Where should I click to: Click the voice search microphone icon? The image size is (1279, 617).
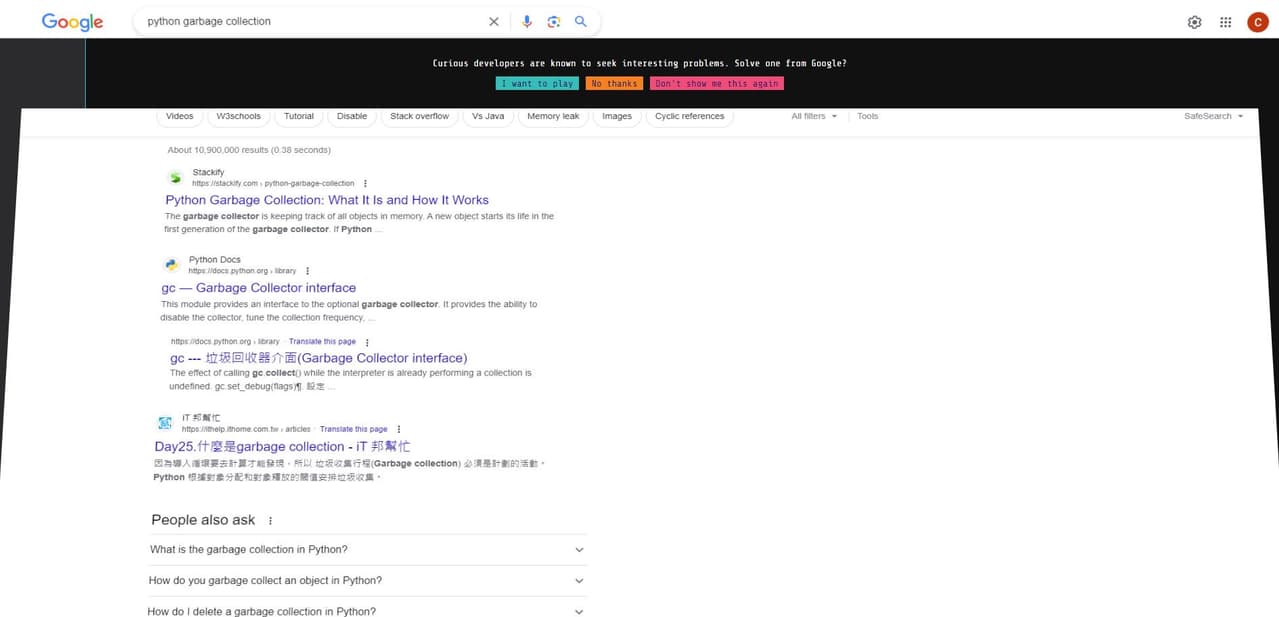click(x=527, y=21)
